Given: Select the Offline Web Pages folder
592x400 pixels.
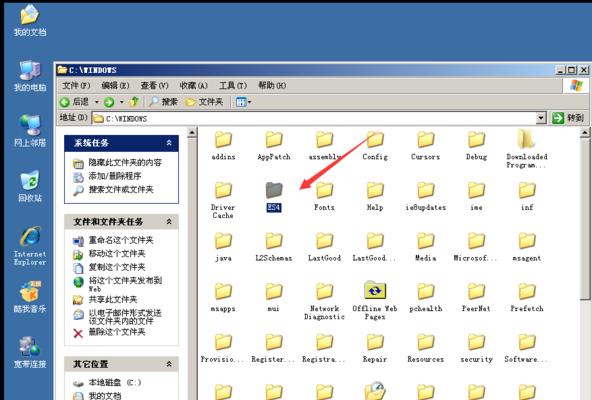Looking at the screenshot, I should pyautogui.click(x=375, y=301).
